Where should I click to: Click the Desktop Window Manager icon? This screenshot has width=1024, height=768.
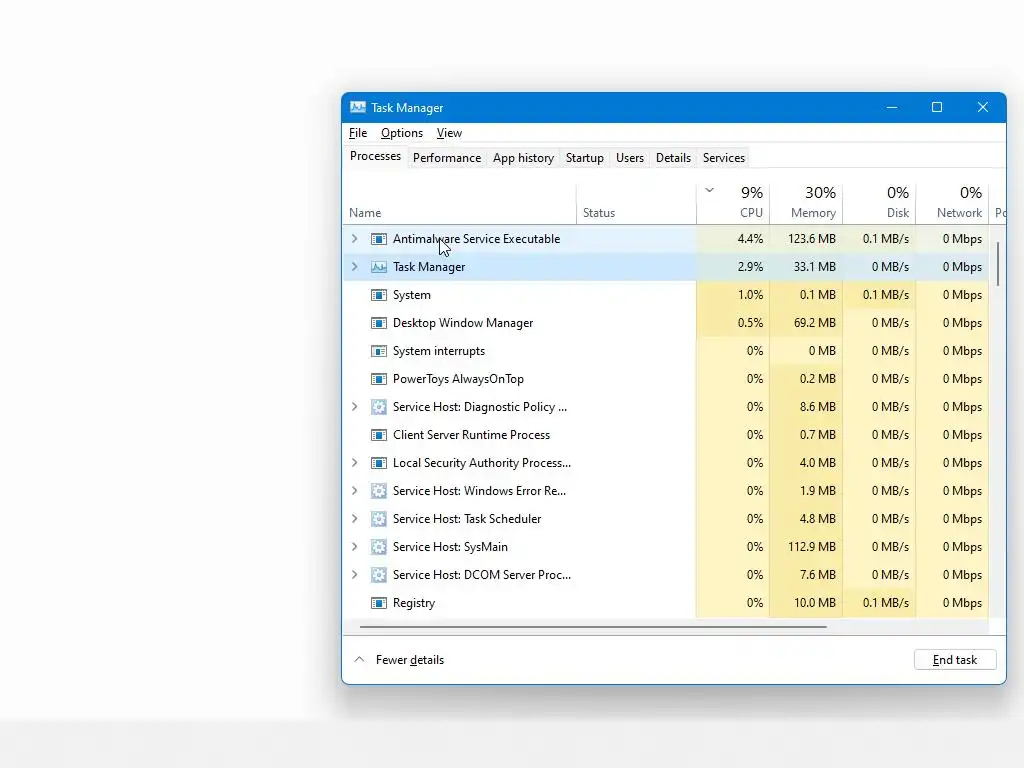tap(379, 323)
